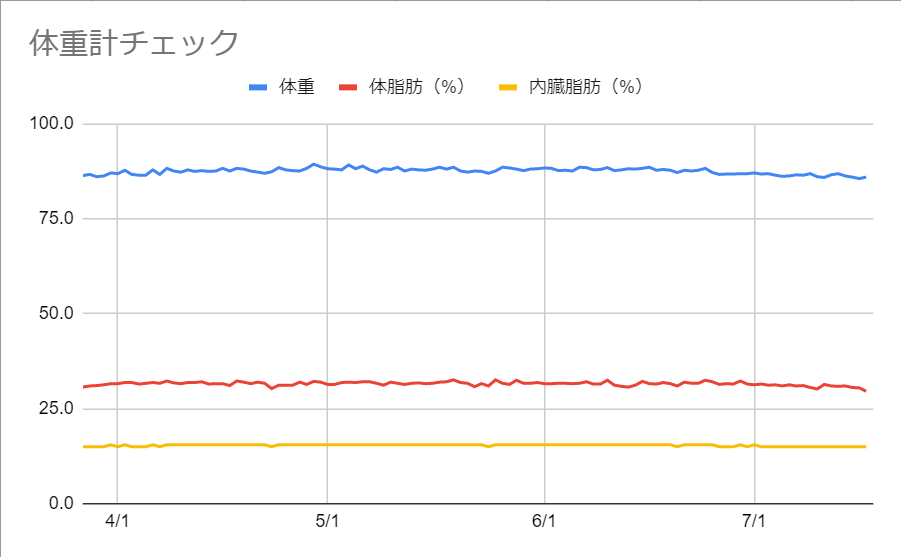Click the 7/1 date axis label
Viewport: 901px width, 557px height.
[754, 521]
